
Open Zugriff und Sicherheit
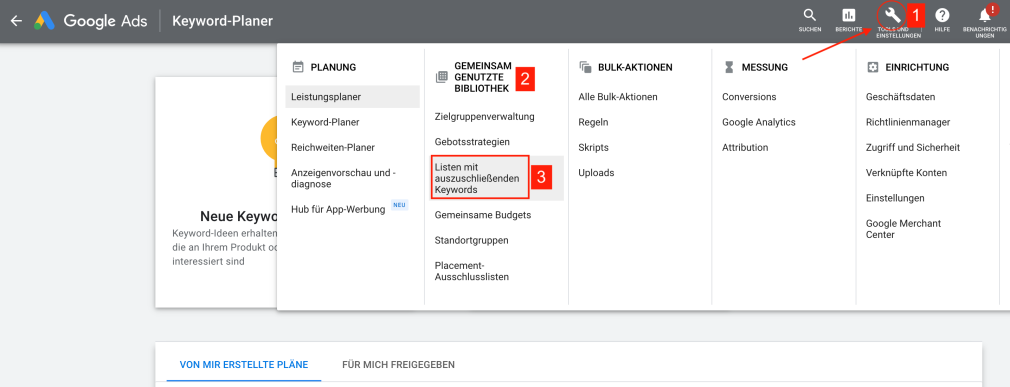pyautogui.click(x=913, y=147)
